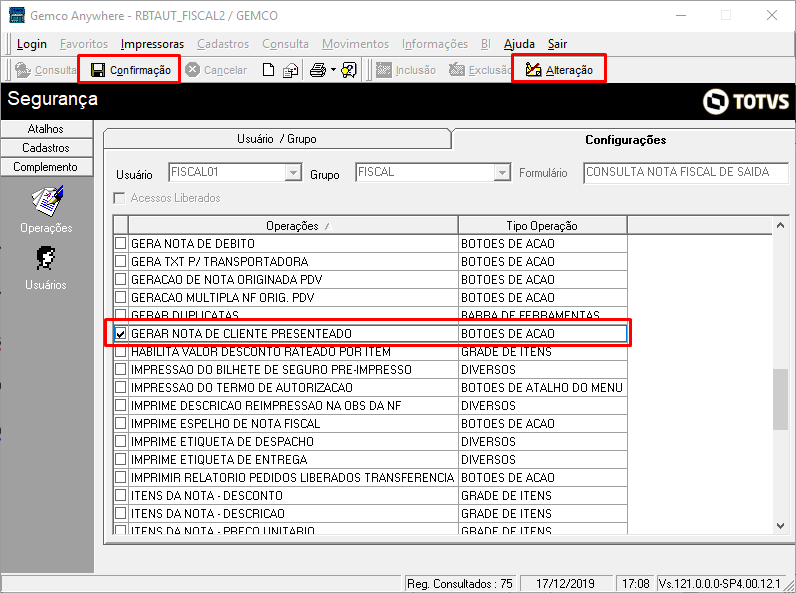The image size is (796, 593).
Task: Click the scroll-up arrow of the list
Action: click(780, 225)
